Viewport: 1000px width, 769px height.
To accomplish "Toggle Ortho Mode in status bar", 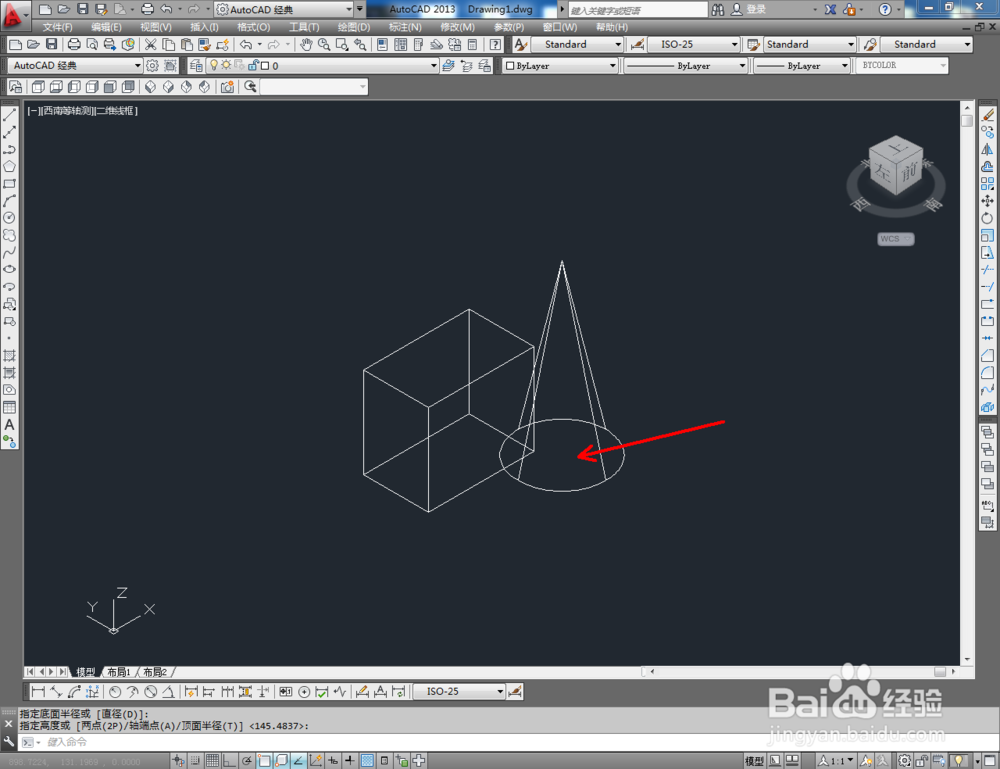I will (229, 761).
